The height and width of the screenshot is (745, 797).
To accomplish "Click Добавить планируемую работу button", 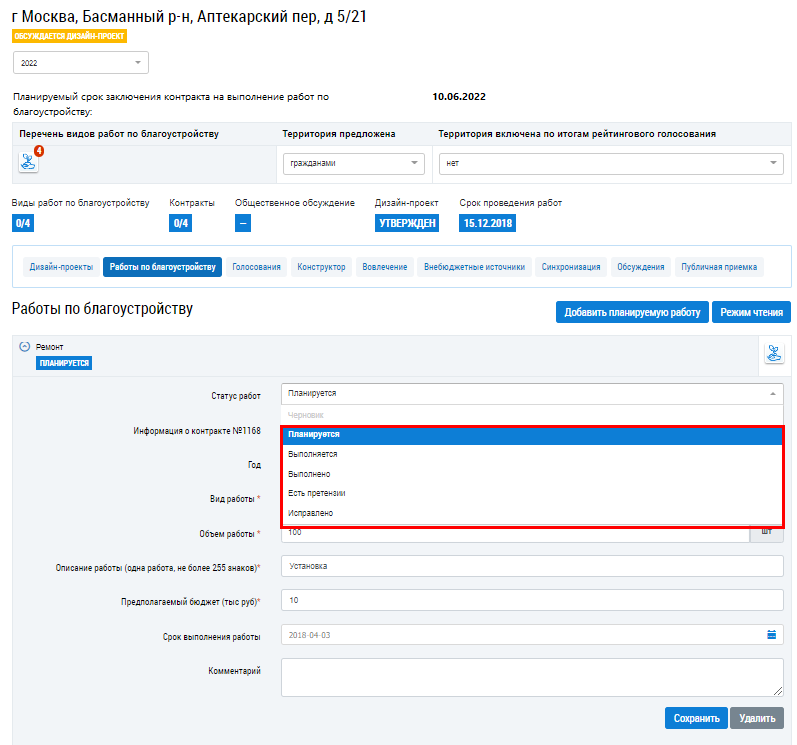I will click(x=632, y=312).
